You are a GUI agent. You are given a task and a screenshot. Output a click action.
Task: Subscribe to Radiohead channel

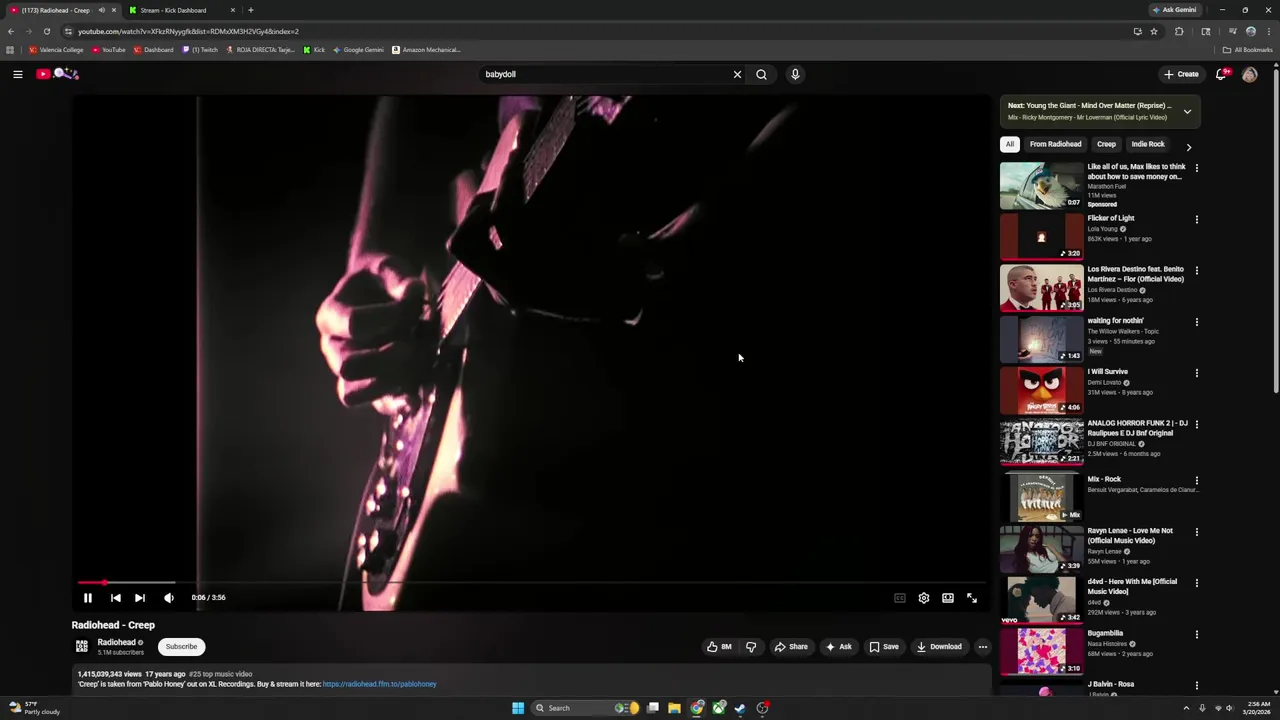[x=181, y=647]
